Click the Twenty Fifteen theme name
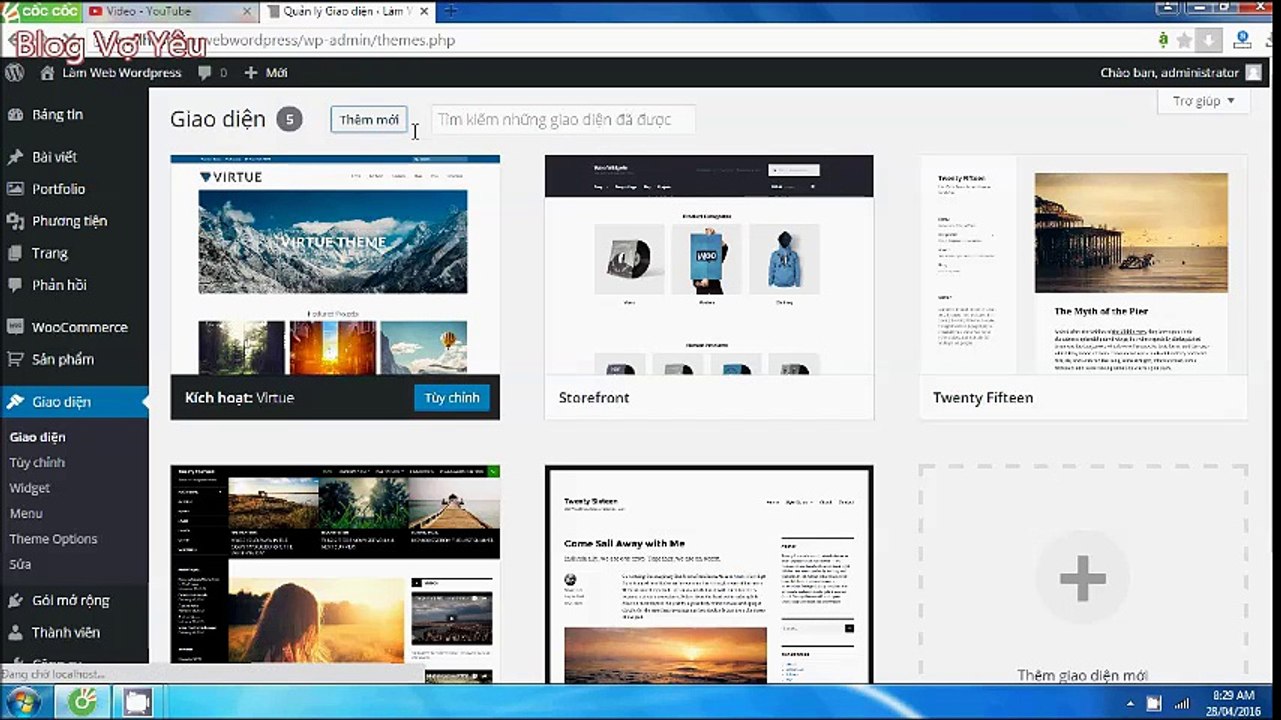The height and width of the screenshot is (720, 1281). [x=983, y=397]
